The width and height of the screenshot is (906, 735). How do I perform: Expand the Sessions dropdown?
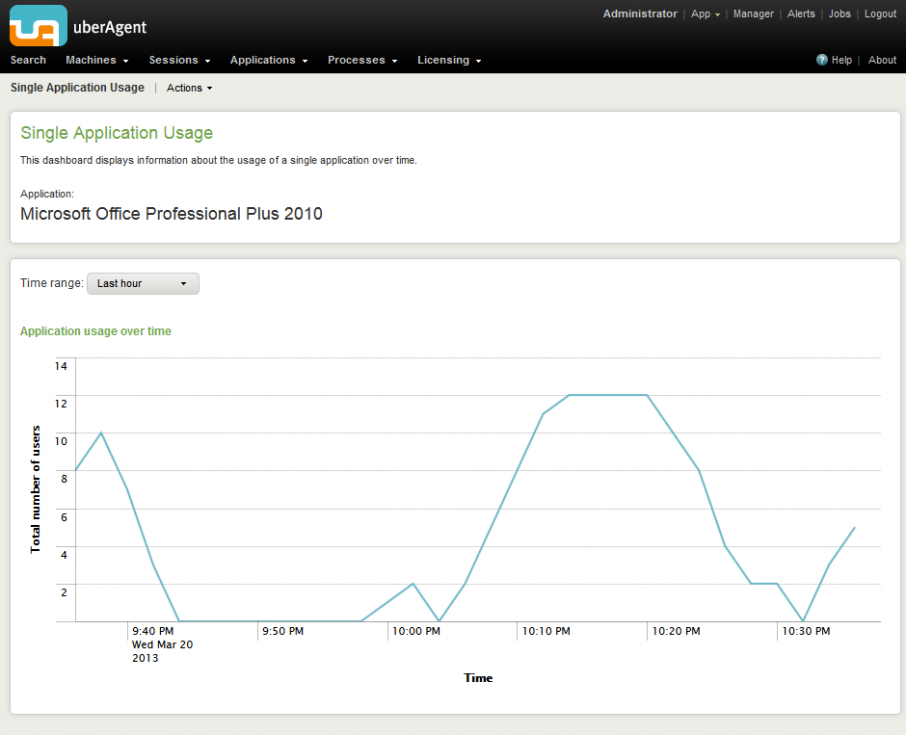click(x=177, y=60)
